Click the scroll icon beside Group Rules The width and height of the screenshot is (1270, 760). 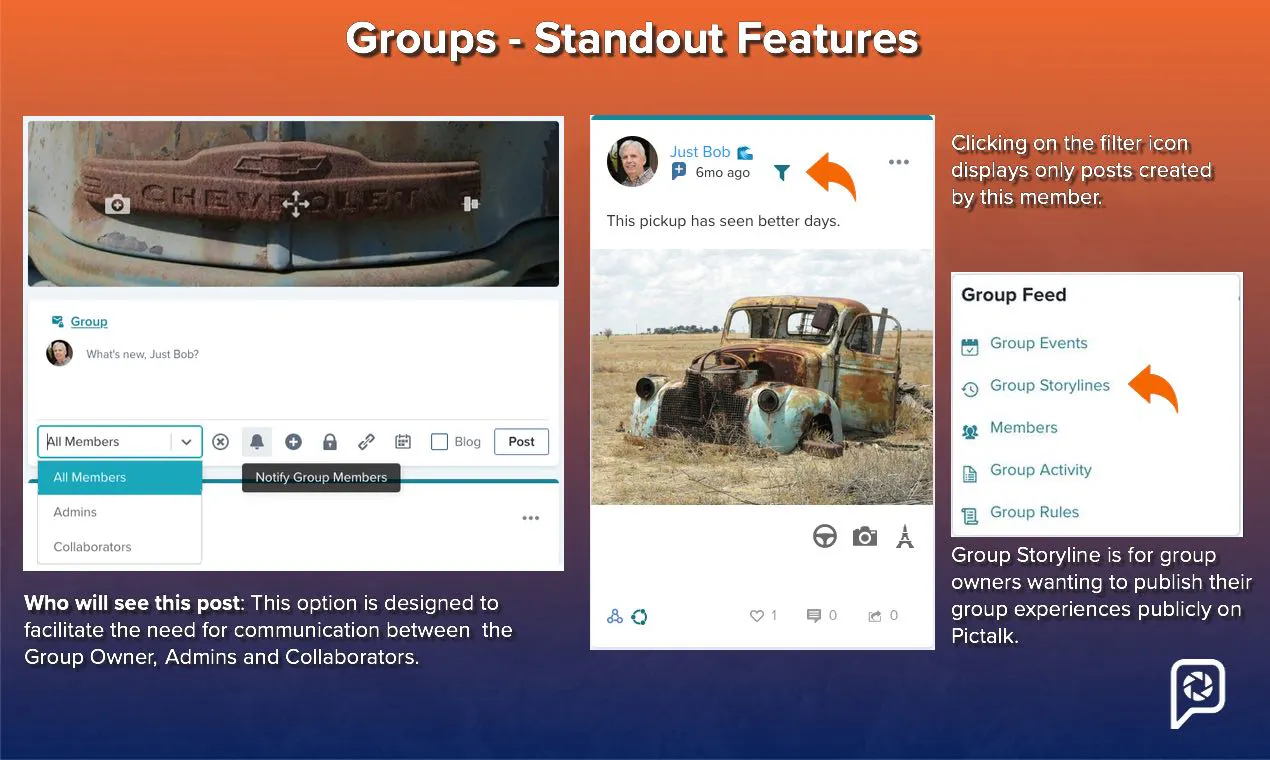tap(970, 516)
